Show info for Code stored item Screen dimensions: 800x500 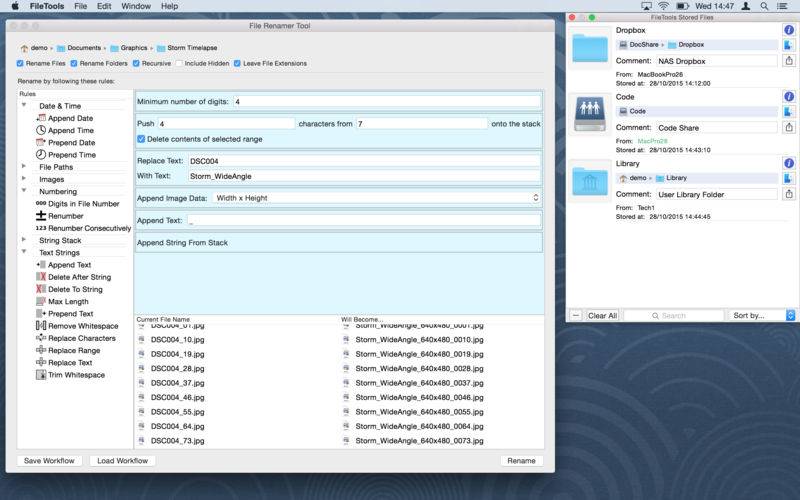(x=789, y=96)
